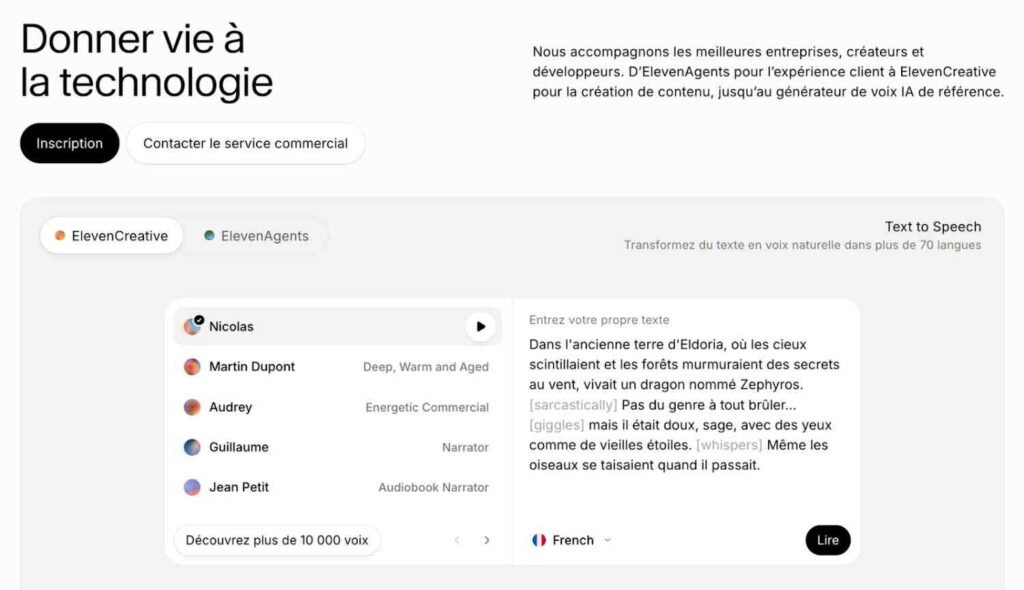Click Nicolas's voice avatar icon

tap(192, 326)
